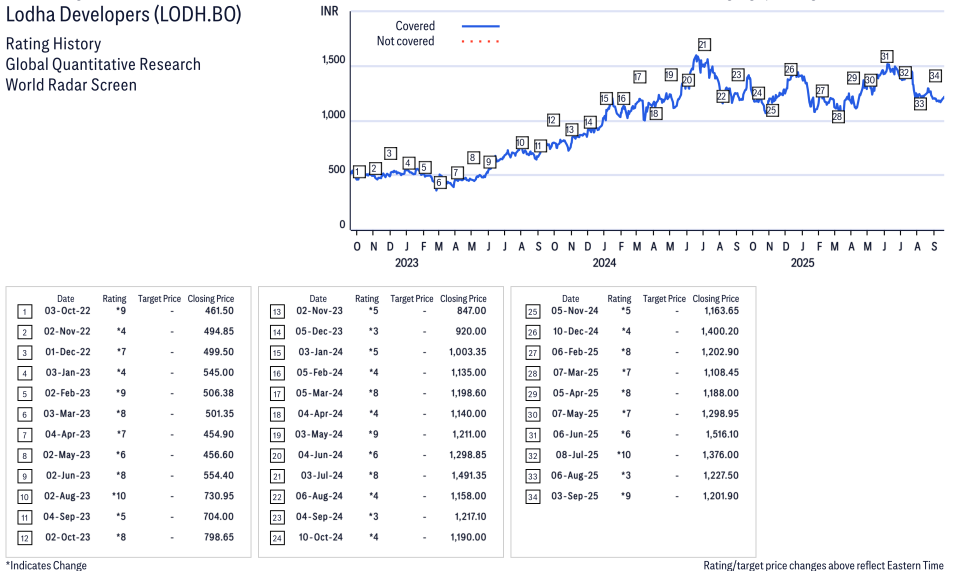
Task: Click the index box for the 02-Nov-23 row
Action: (x=277, y=312)
